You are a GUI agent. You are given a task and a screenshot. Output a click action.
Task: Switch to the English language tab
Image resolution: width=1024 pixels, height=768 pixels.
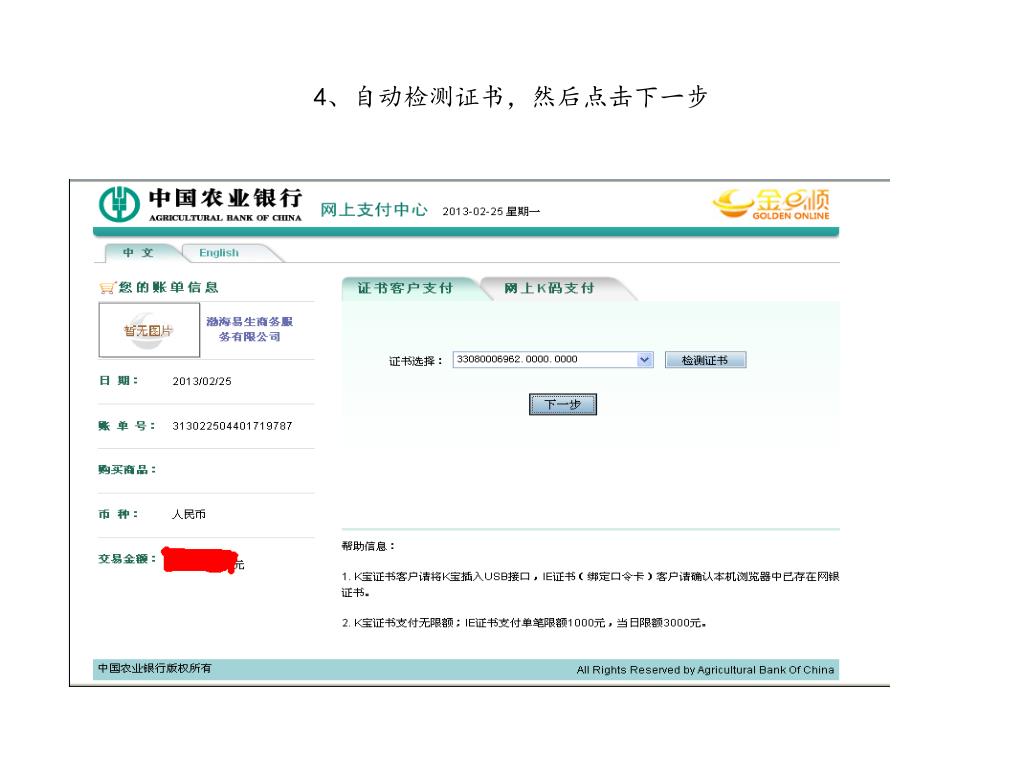pos(219,253)
